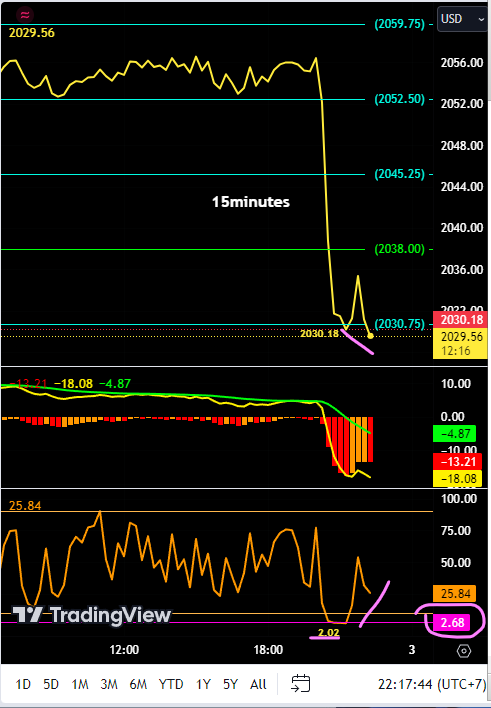Open chart settings hexagon gear icon

[464, 651]
